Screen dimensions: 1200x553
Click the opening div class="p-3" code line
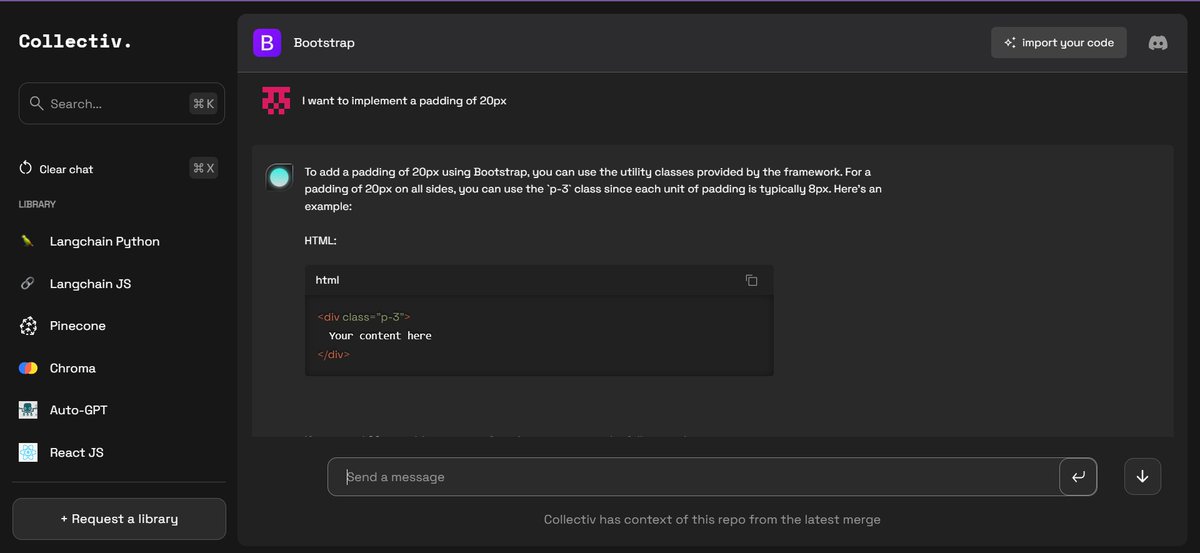pos(364,316)
